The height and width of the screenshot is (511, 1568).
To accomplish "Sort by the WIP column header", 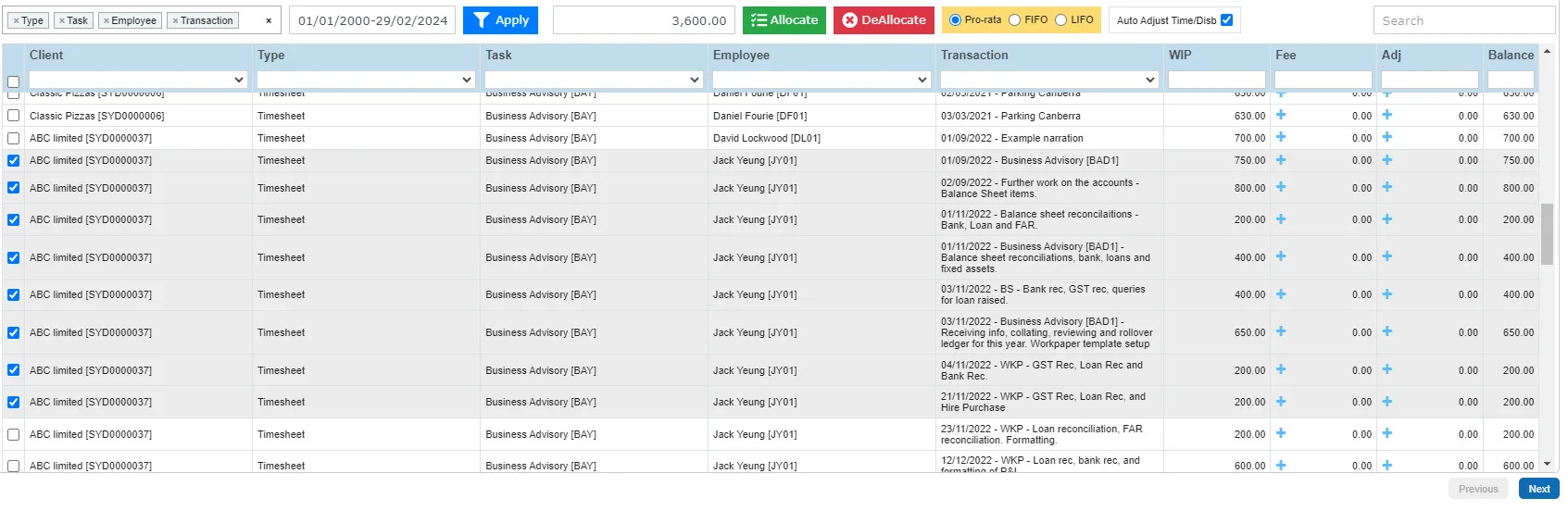I will (x=1180, y=55).
